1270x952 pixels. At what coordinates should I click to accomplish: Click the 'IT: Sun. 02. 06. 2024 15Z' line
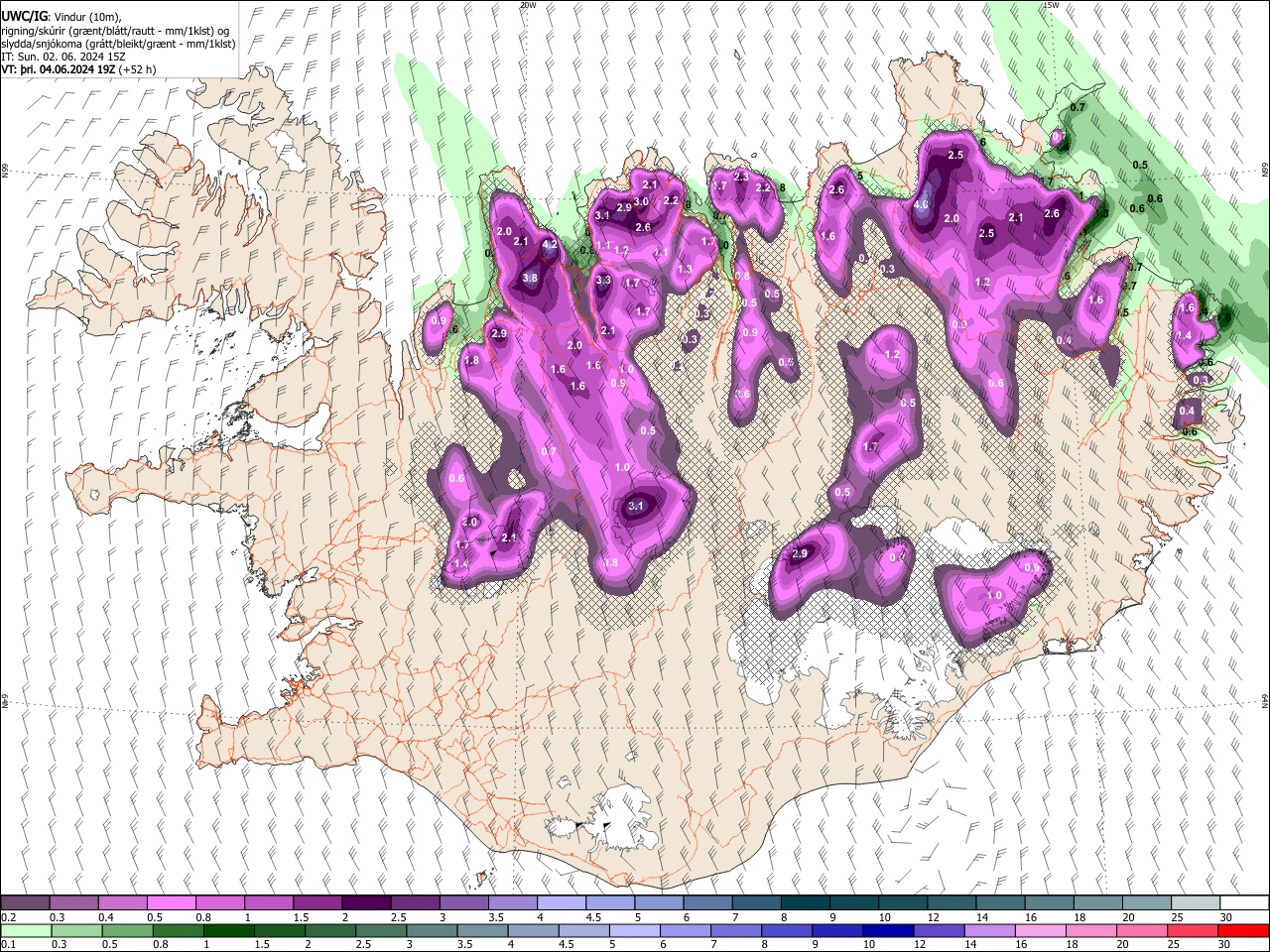click(63, 57)
